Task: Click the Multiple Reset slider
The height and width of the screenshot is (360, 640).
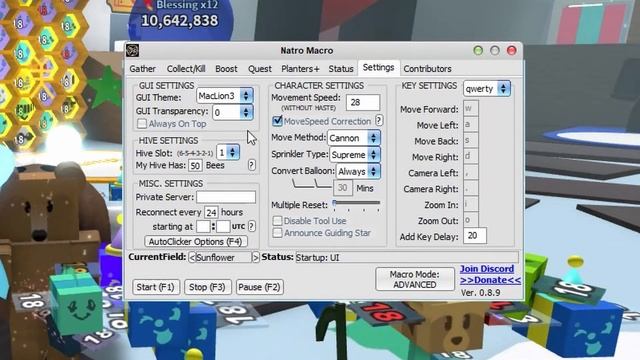Action: pyautogui.click(x=357, y=204)
